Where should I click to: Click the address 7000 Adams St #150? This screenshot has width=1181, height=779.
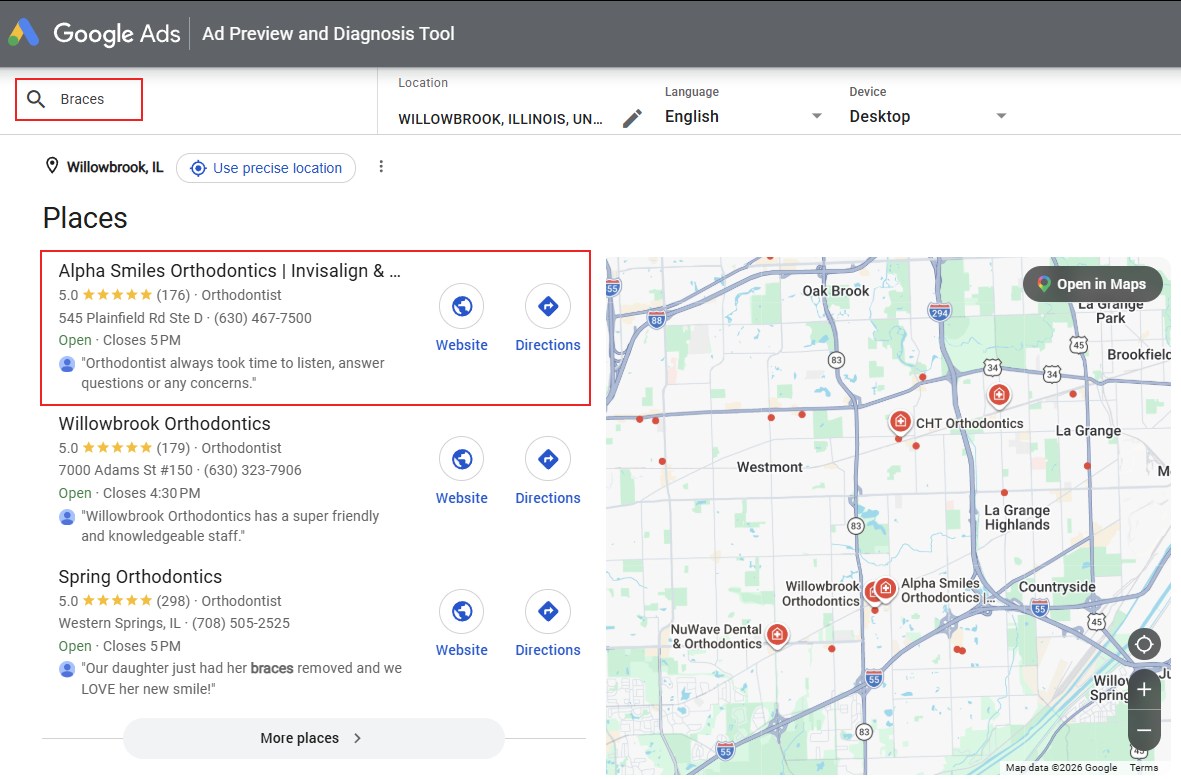point(126,470)
